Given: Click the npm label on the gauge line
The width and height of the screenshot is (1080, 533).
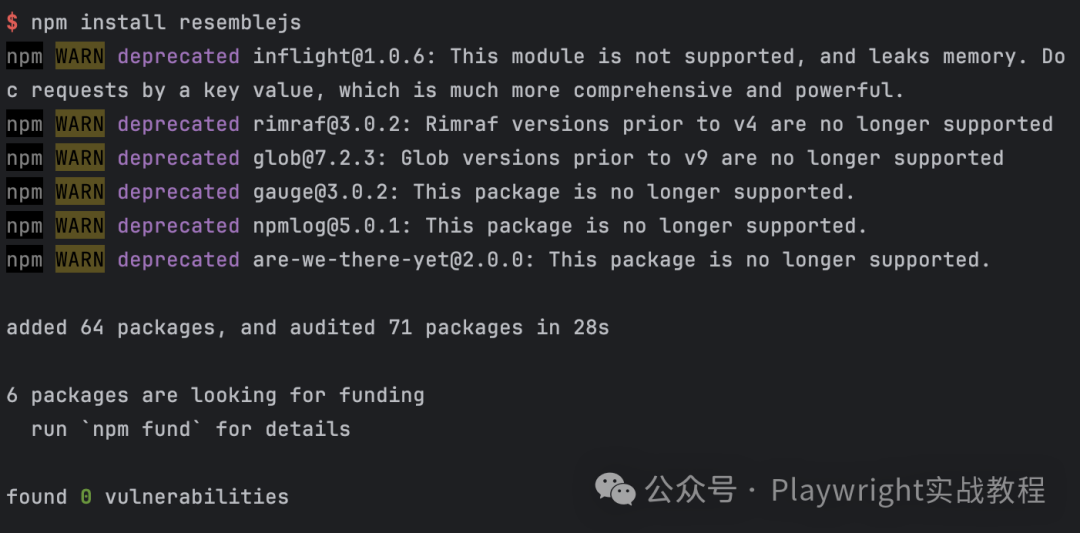Looking at the screenshot, I should click(25, 192).
